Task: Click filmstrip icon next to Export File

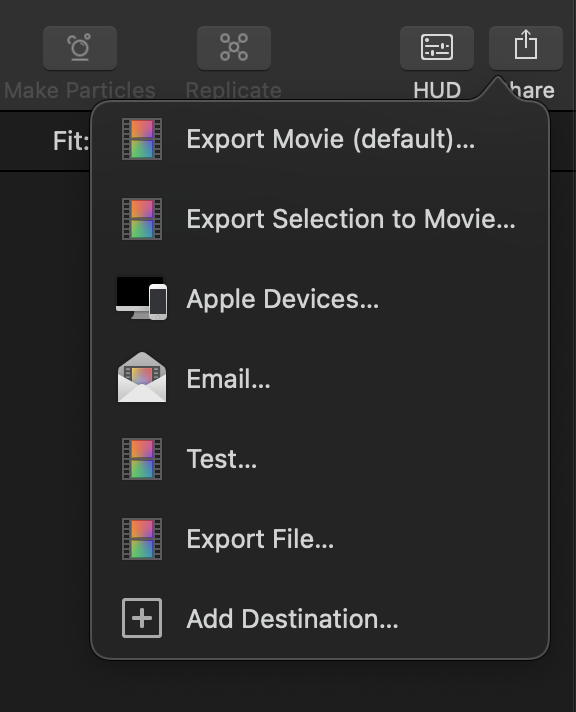Action: point(142,539)
